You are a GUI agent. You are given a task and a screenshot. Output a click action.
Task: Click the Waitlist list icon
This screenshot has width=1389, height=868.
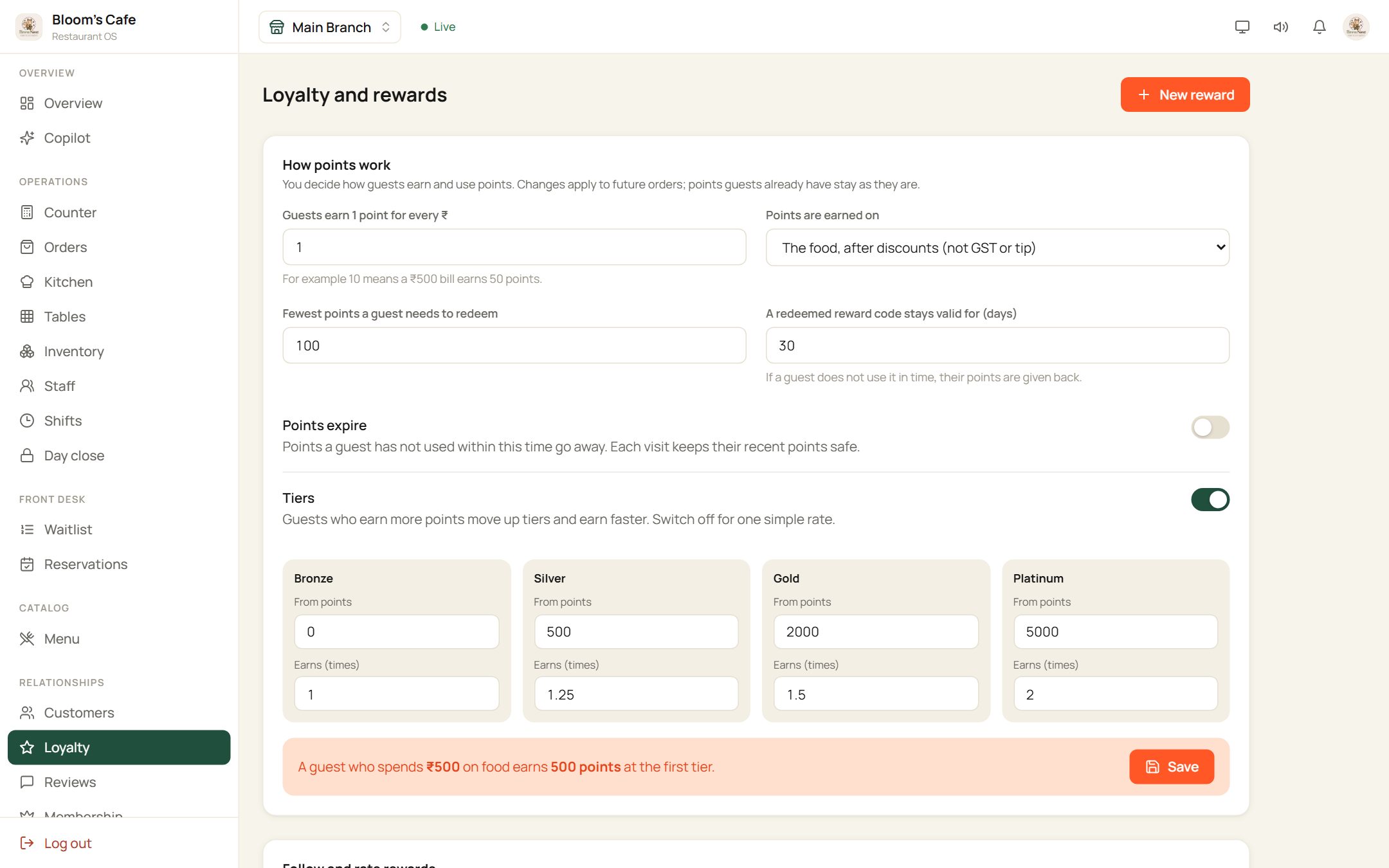pos(27,530)
